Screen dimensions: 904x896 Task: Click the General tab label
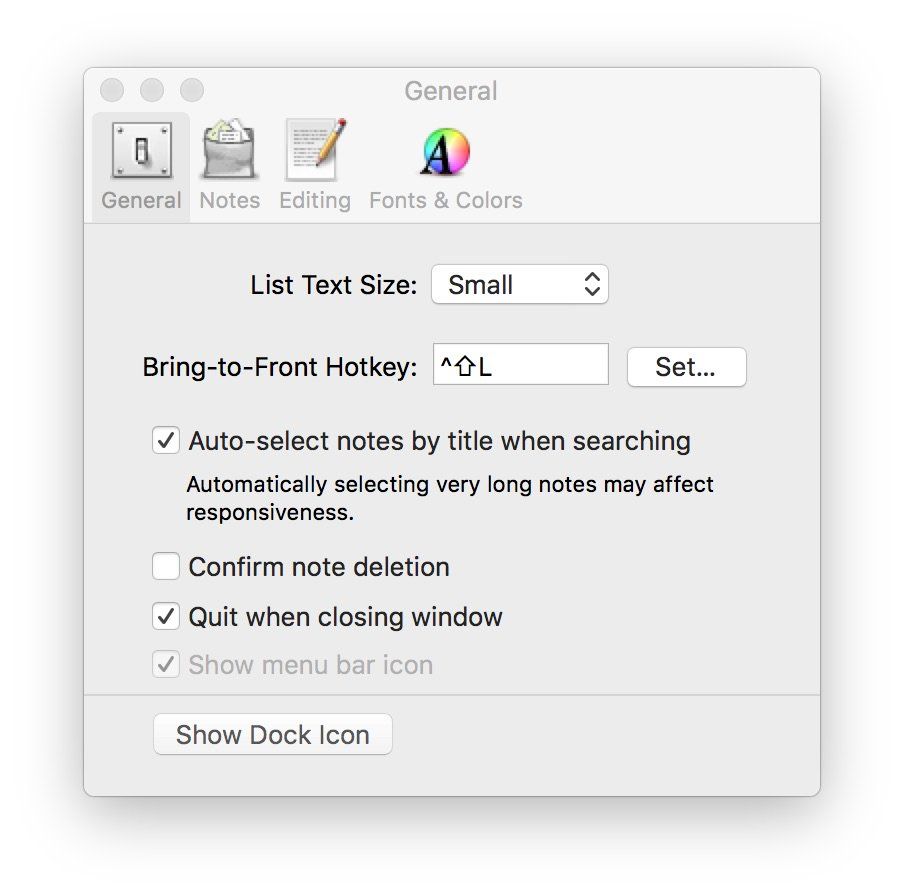(141, 200)
